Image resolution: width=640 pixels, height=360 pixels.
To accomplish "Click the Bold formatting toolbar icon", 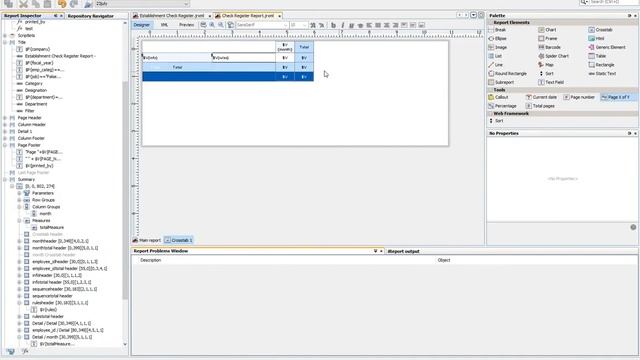I will [333, 25].
